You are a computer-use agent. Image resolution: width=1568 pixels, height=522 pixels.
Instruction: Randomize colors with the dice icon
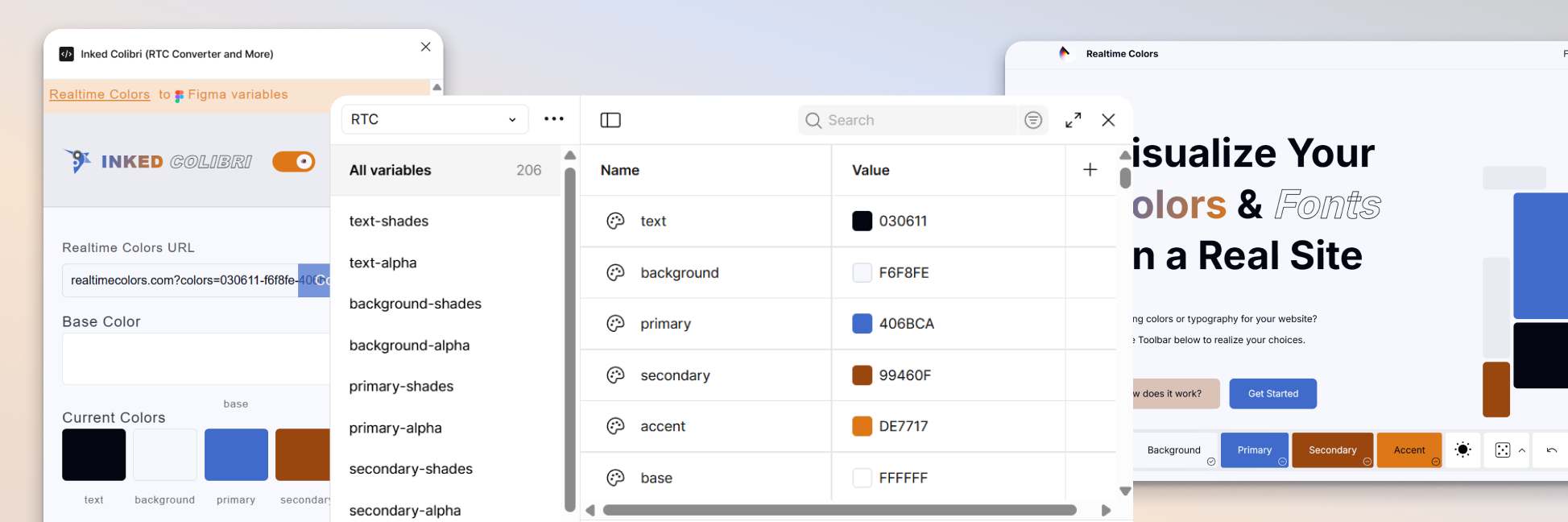click(1503, 450)
